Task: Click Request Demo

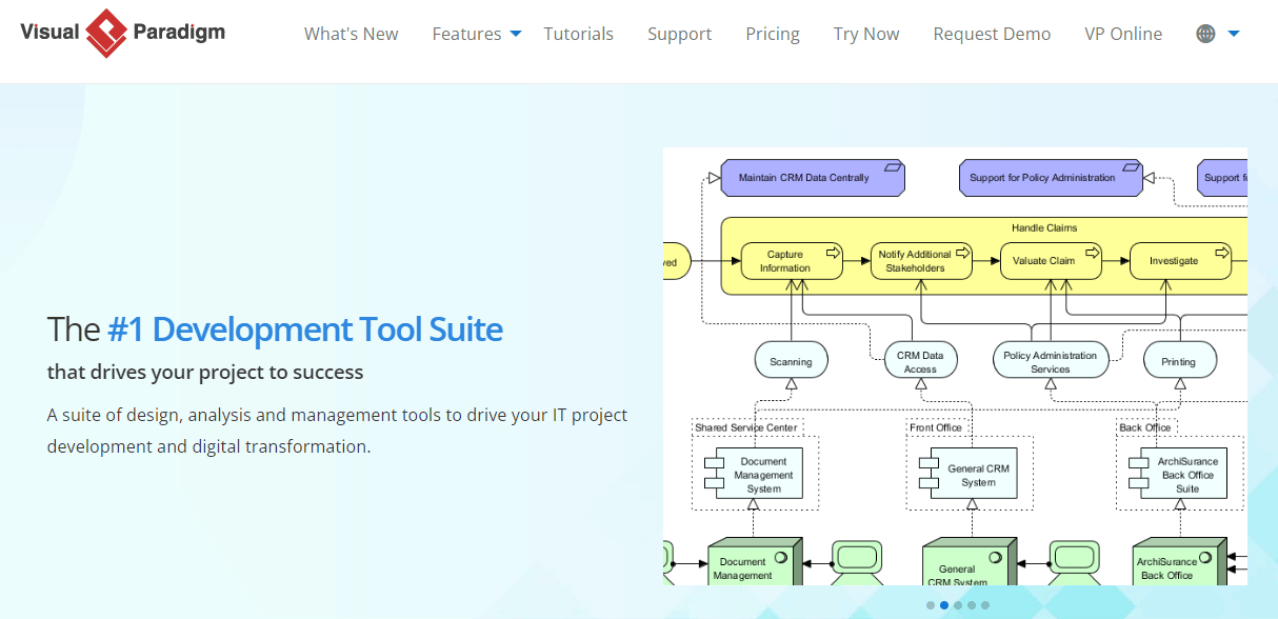Action: (x=991, y=33)
